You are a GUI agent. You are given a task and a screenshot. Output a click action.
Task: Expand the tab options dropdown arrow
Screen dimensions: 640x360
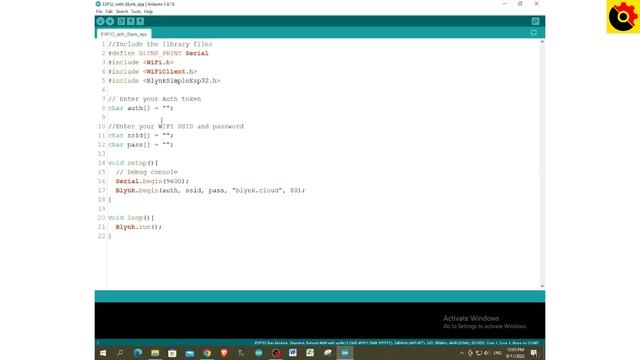(534, 33)
